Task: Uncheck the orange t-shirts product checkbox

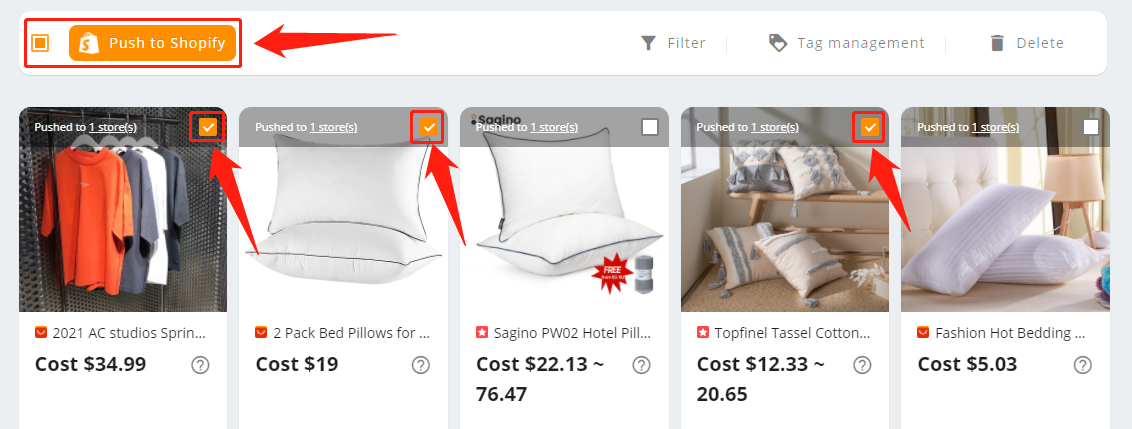Action: click(x=209, y=127)
